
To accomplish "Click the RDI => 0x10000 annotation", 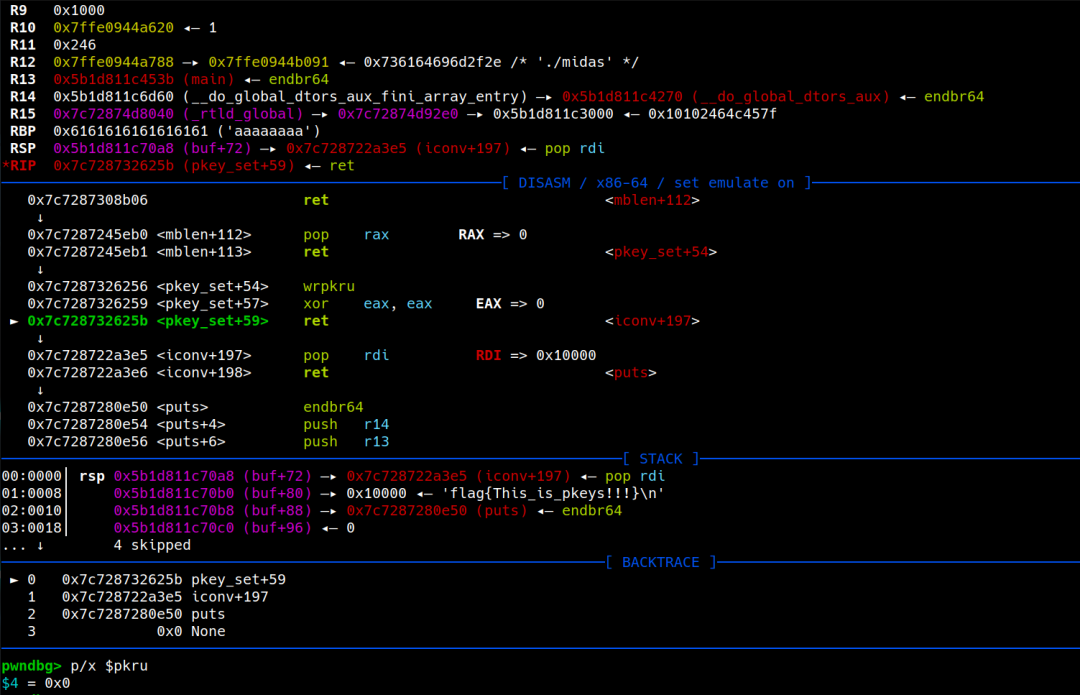I will click(x=536, y=355).
